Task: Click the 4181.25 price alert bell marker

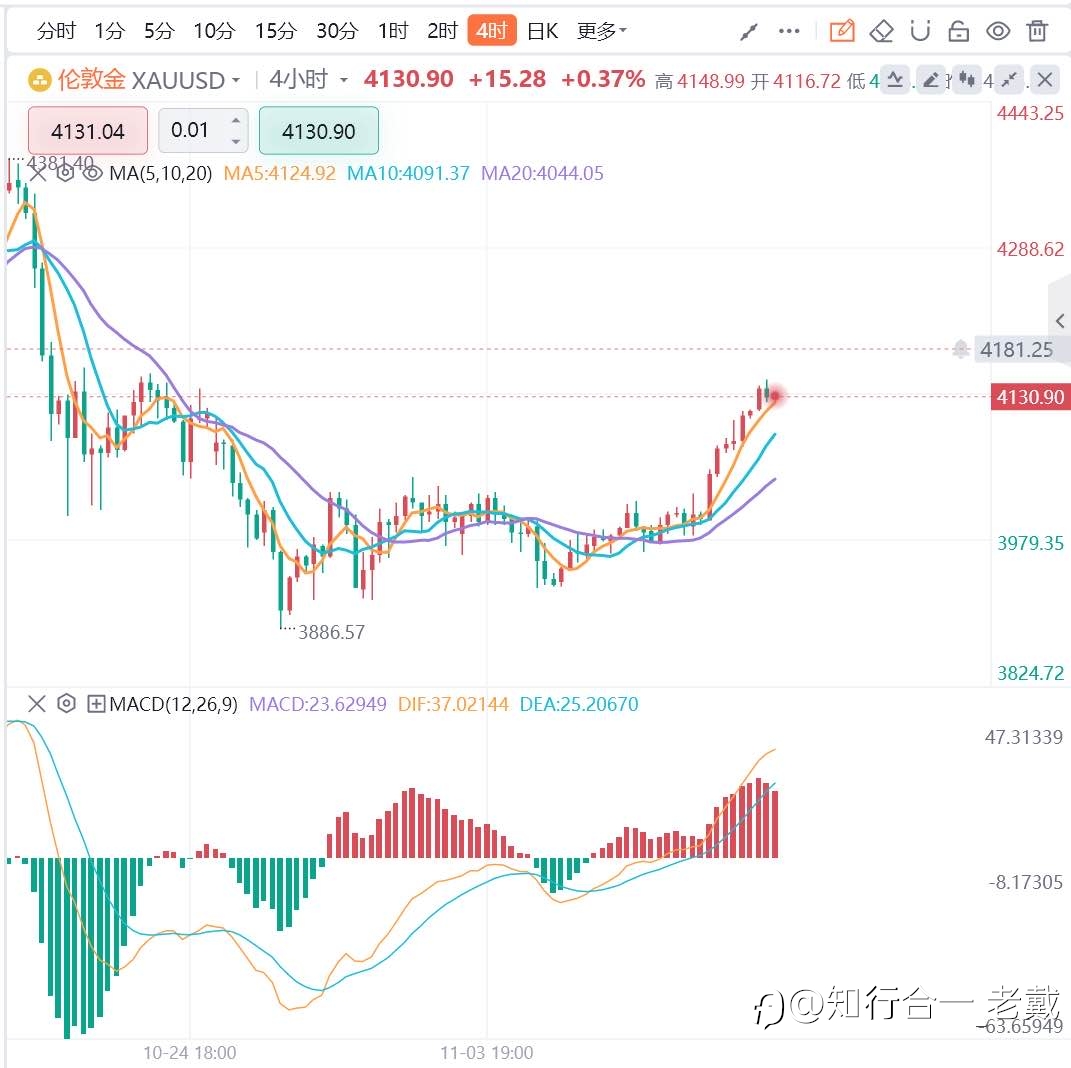Action: tap(960, 349)
